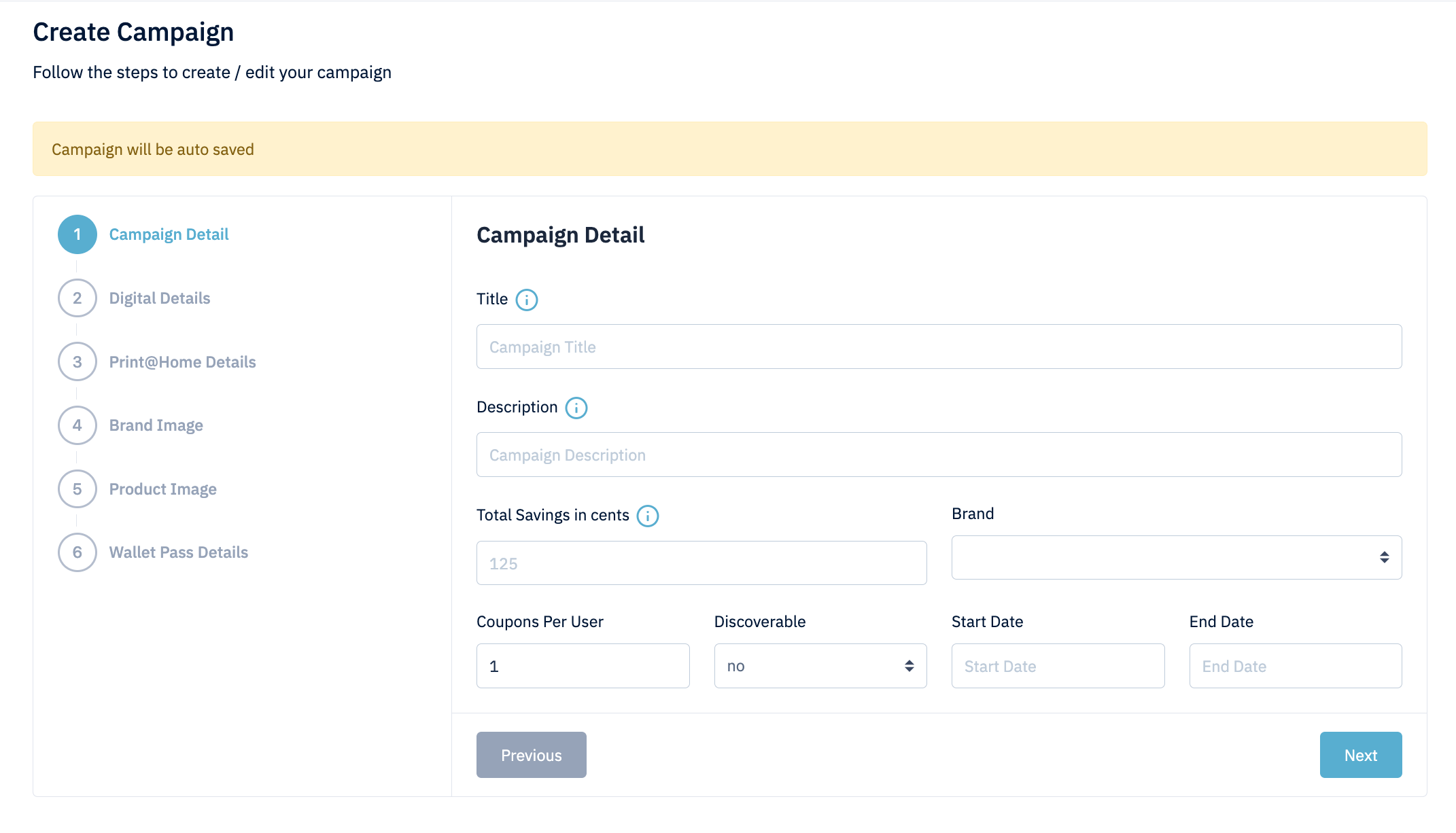Click step 6 circle icon
This screenshot has height=833, width=1456.
coord(77,552)
